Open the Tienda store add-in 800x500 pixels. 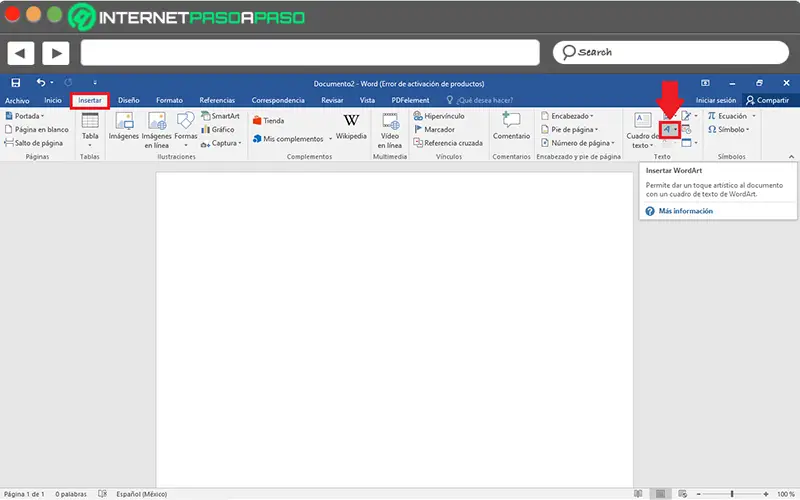pos(268,121)
